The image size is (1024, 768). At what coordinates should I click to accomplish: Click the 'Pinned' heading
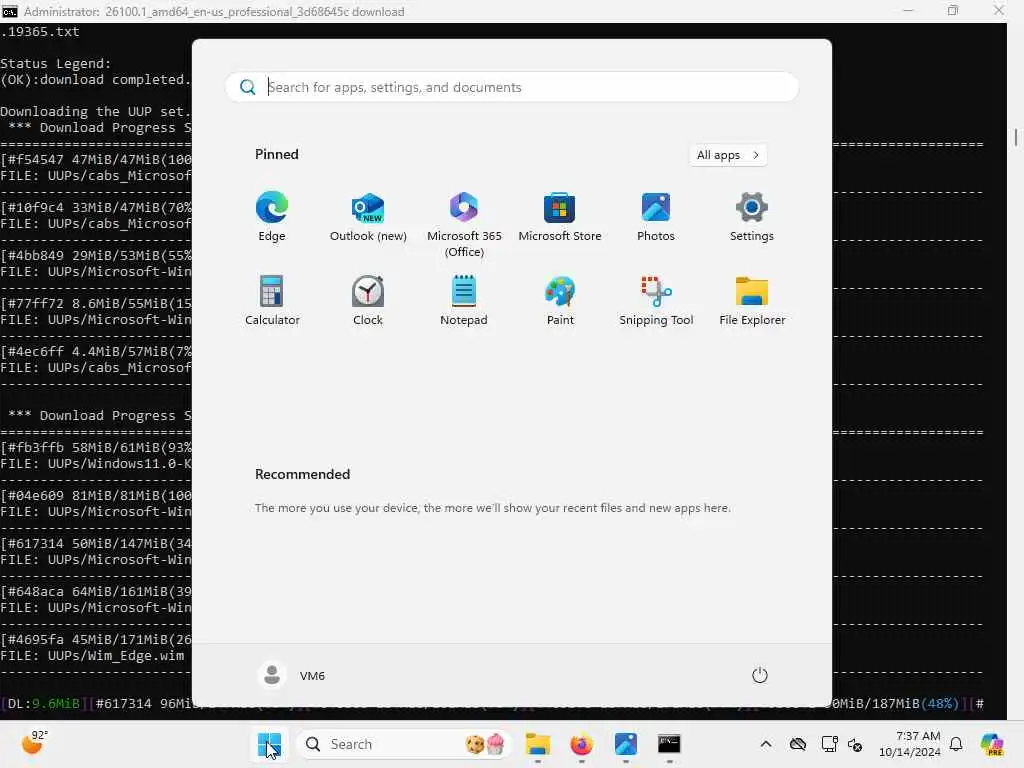pyautogui.click(x=277, y=154)
